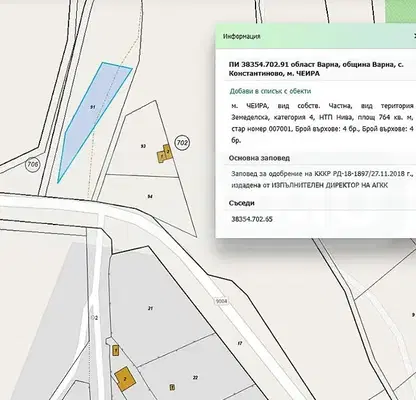Select orange building 2 in parcel 93
Image resolution: width=416 pixels, height=400 pixels.
coord(168,152)
